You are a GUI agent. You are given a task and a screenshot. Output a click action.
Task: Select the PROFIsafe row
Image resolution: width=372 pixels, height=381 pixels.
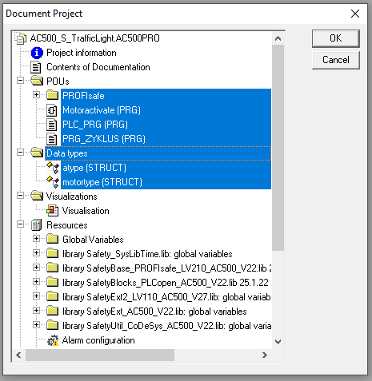166,96
